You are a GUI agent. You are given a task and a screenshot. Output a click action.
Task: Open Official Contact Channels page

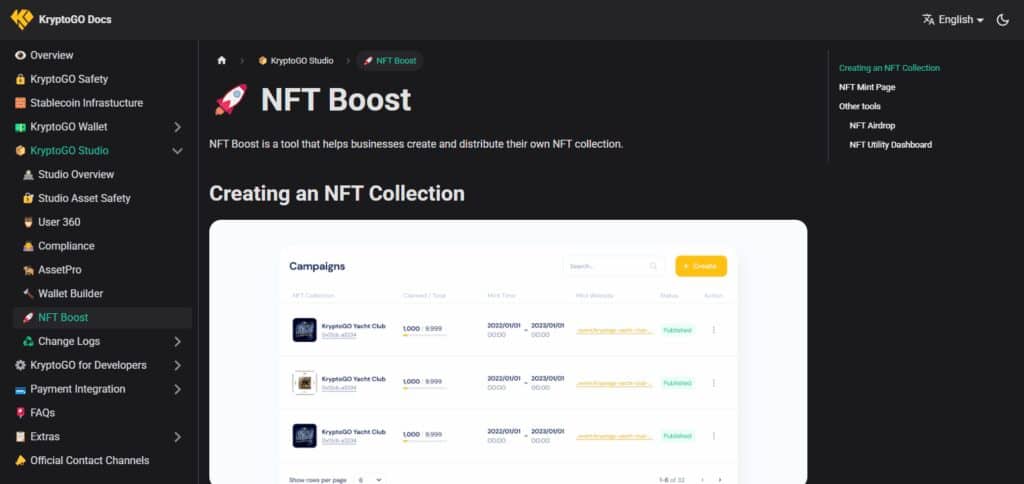click(x=89, y=460)
